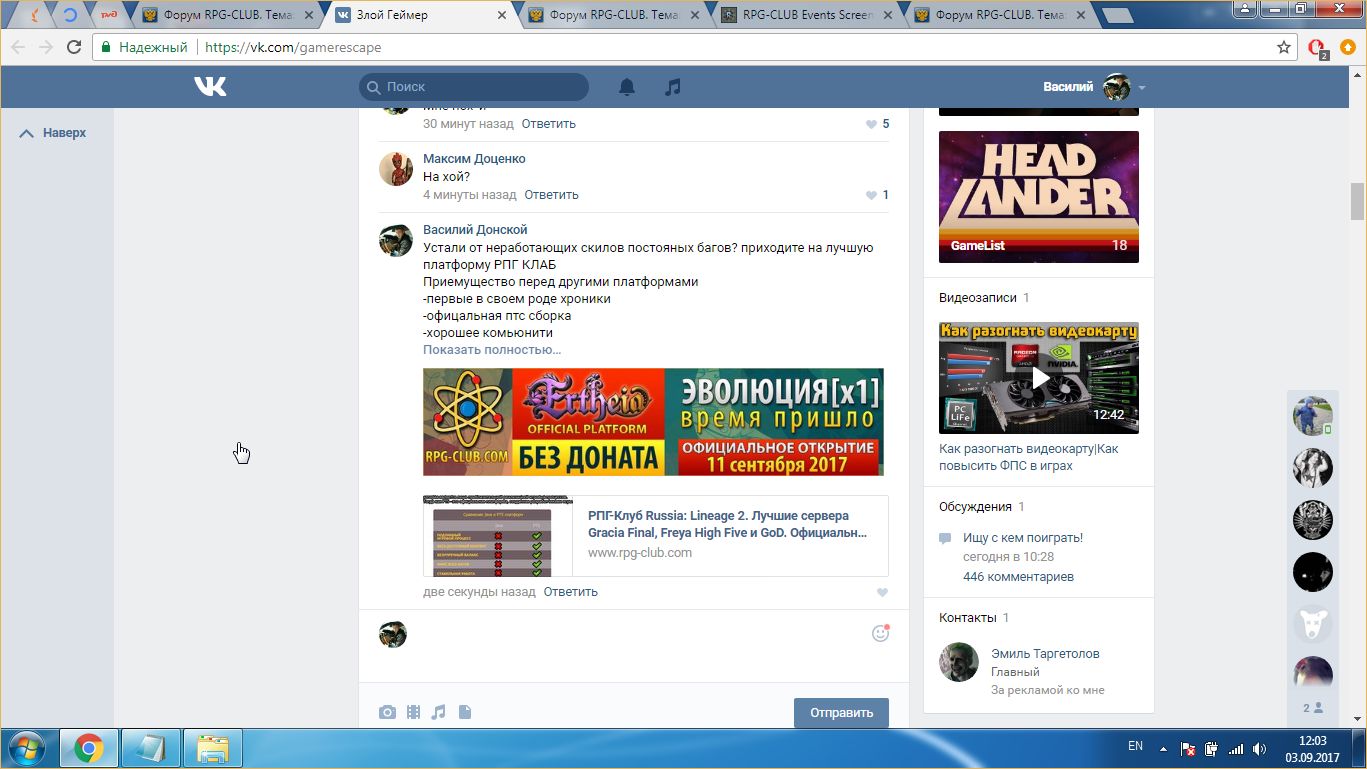
Task: Open the video title link about ФПС
Action: (x=1028, y=457)
